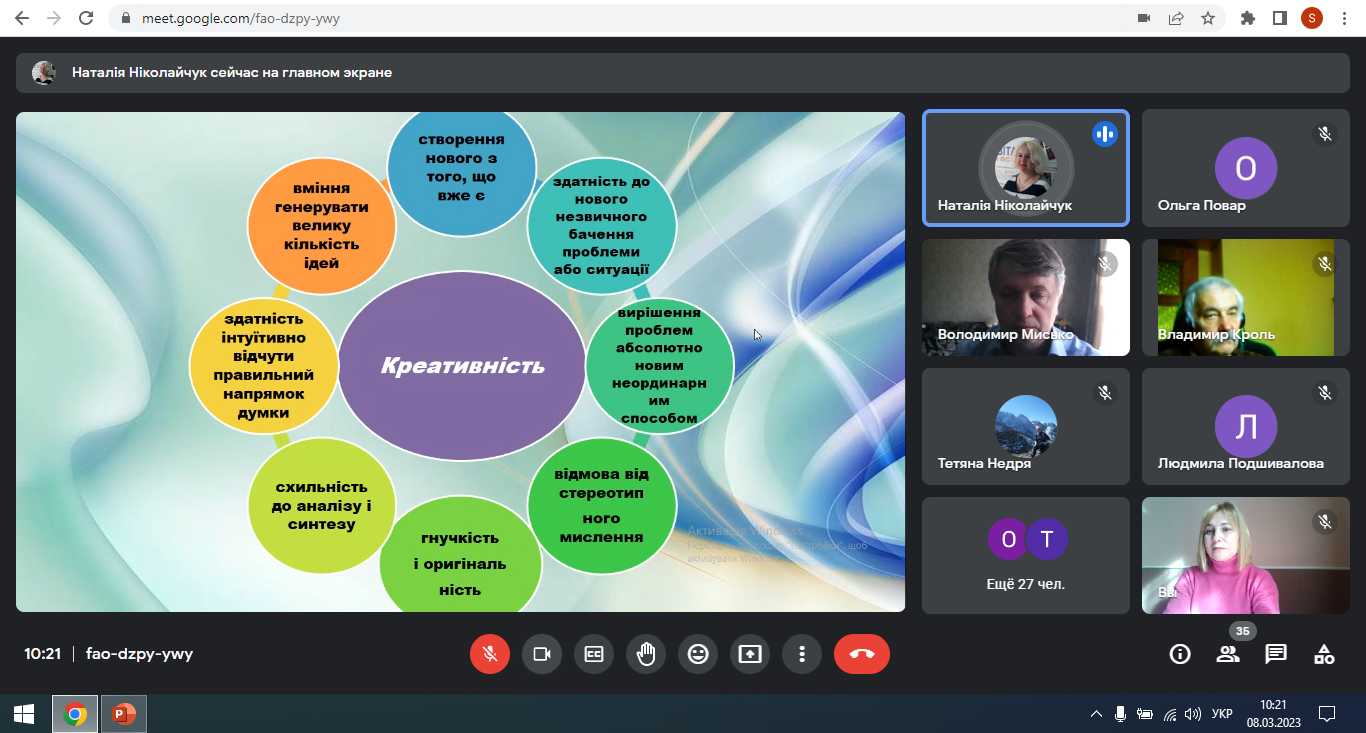Screen dimensions: 1366x733
Task: Raise hand in the meeting
Action: 646,654
